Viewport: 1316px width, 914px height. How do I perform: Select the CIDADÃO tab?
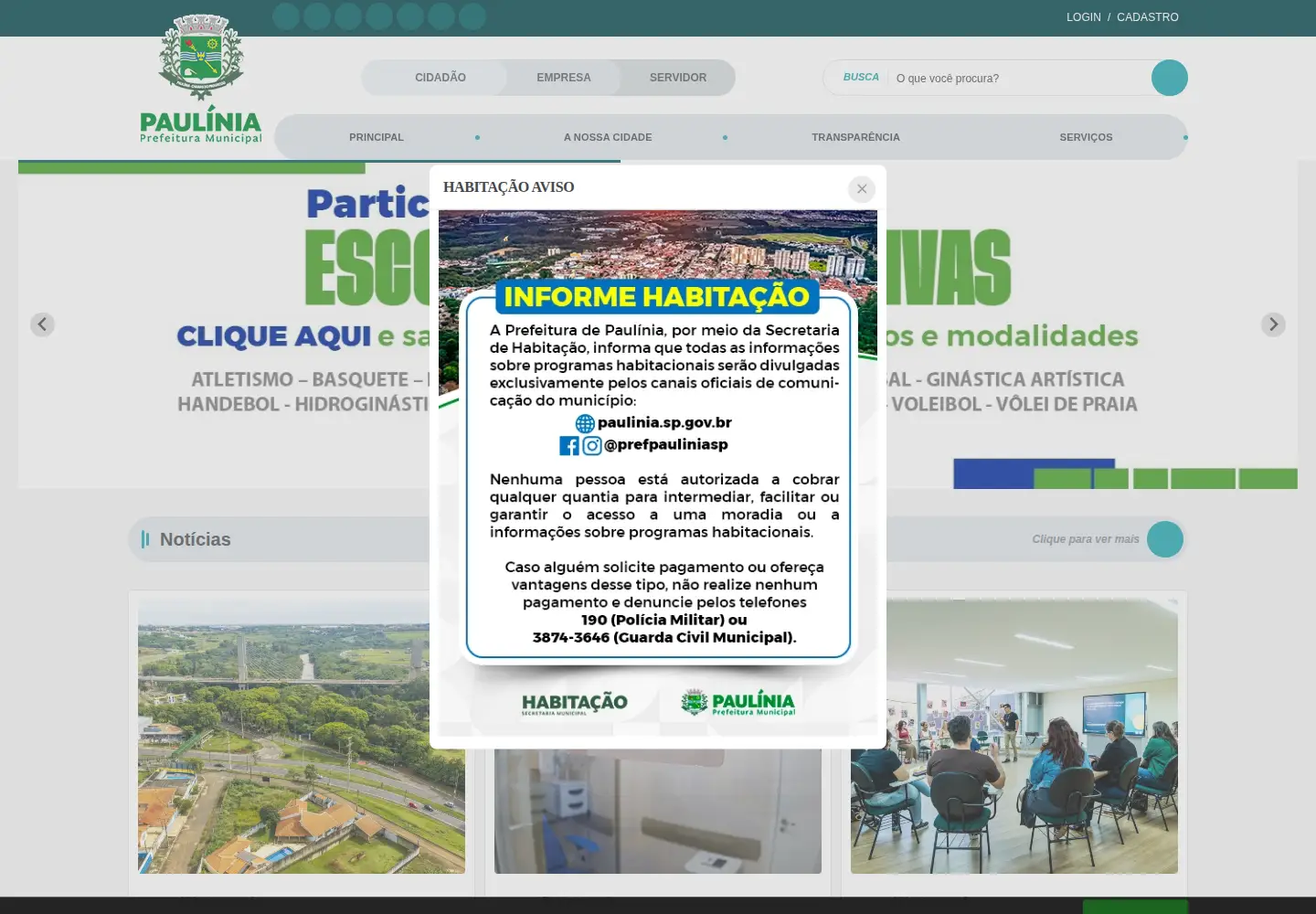(x=440, y=78)
